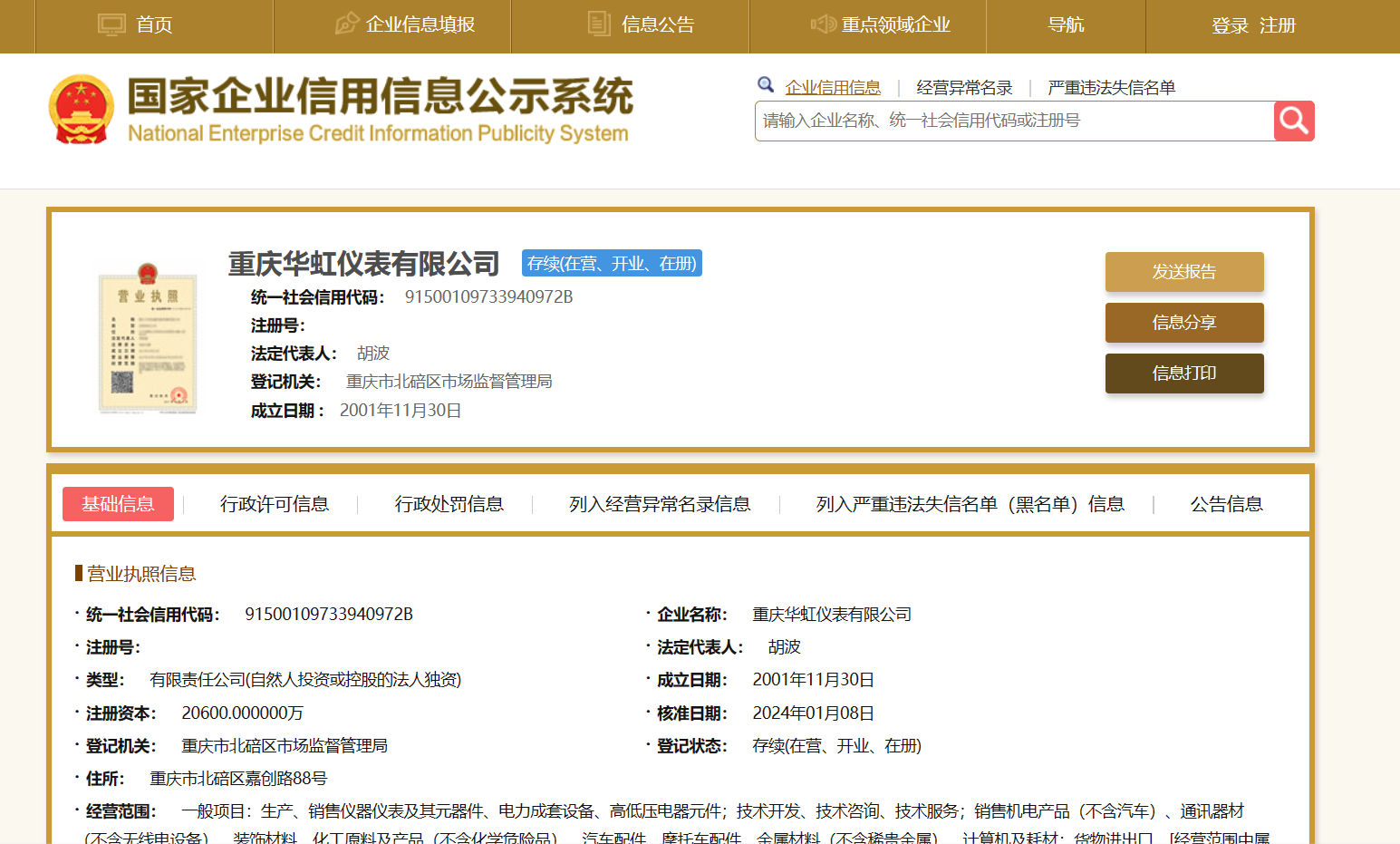Click the 登记状态 value in license info
The height and width of the screenshot is (844, 1400).
(x=836, y=745)
